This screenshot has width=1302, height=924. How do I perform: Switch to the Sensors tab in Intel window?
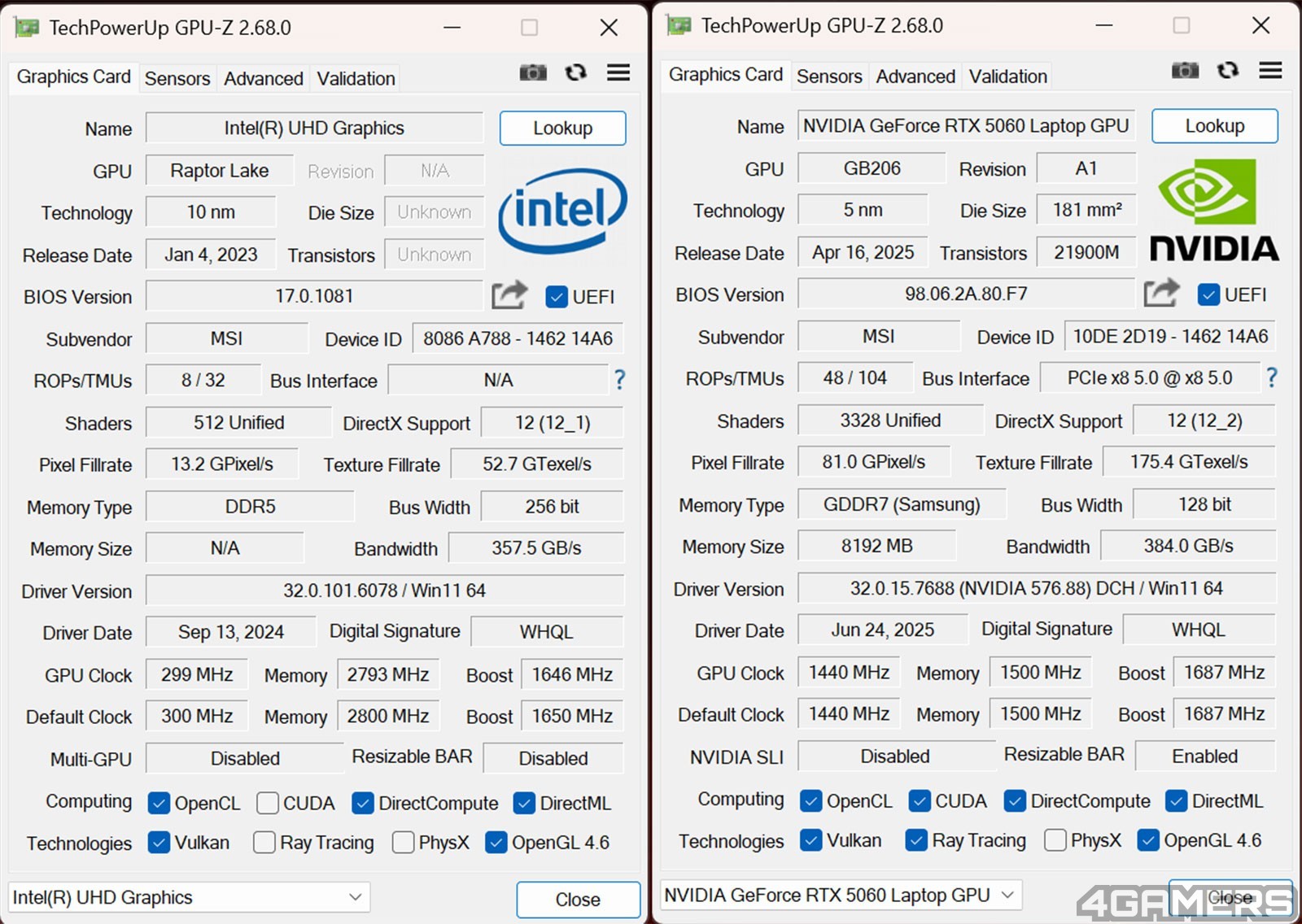(177, 79)
